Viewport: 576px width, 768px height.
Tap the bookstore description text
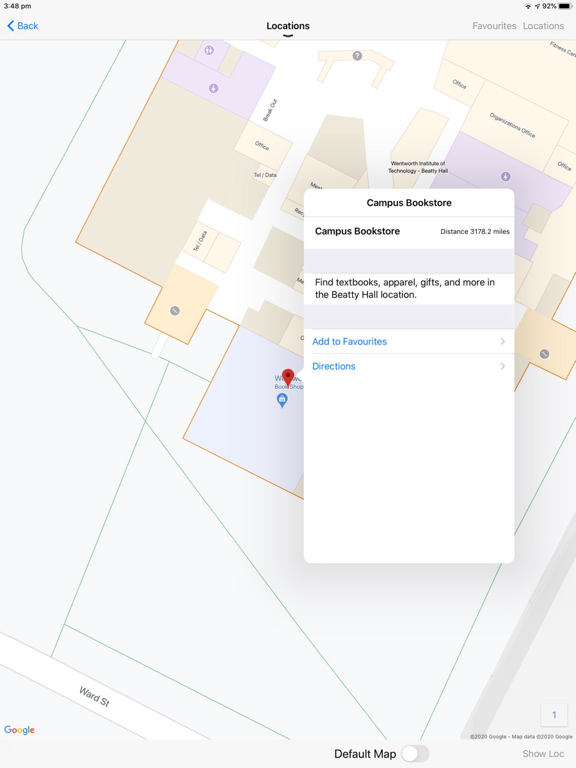pos(405,288)
